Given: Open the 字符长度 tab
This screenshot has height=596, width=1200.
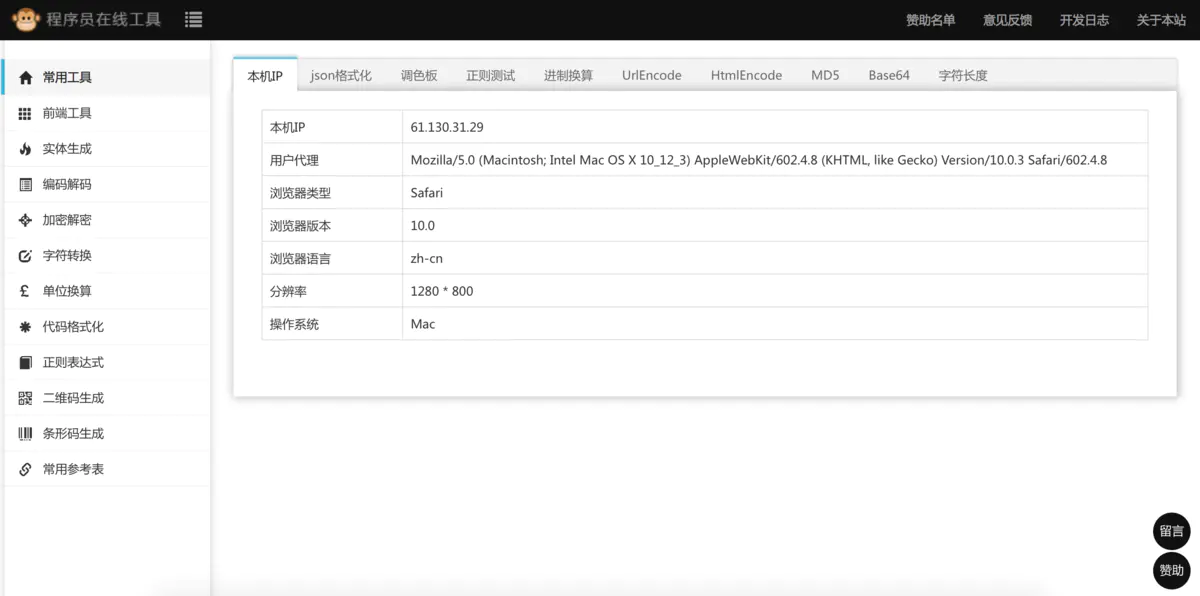Looking at the screenshot, I should point(963,75).
